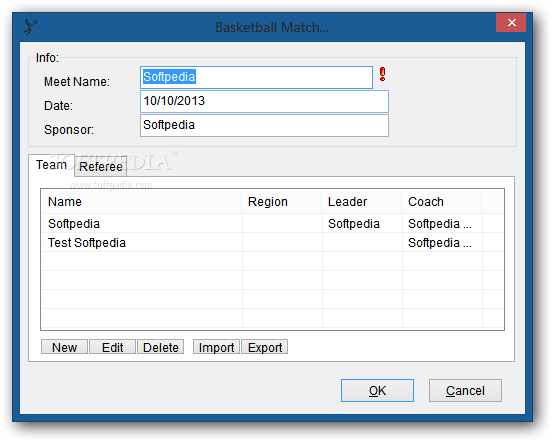This screenshot has width=553, height=442.
Task: Click the red exclamation warning icon
Action: [x=382, y=74]
